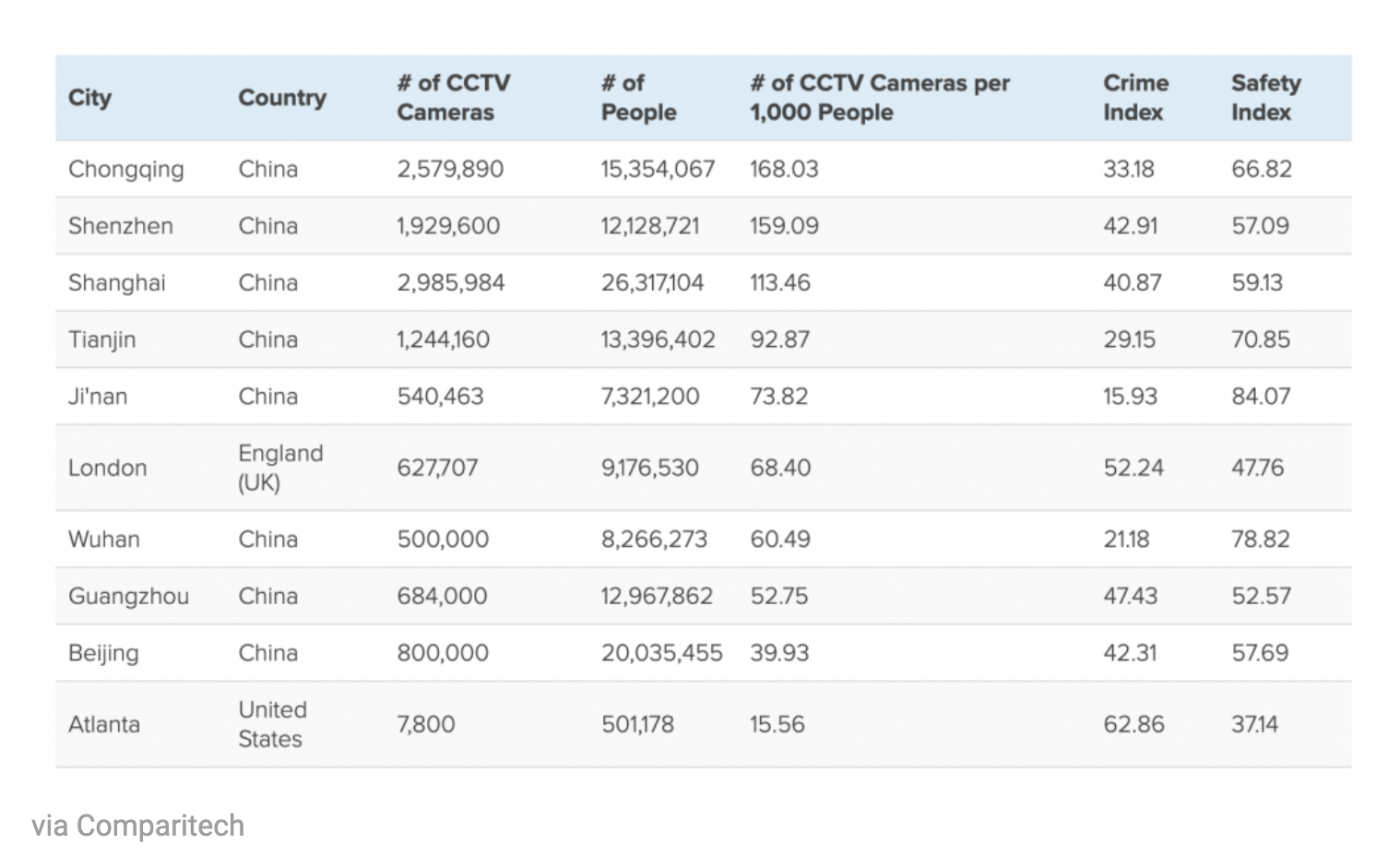Viewport: 1400px width, 856px height.
Task: Select the Chongqing city cell
Action: (x=126, y=170)
